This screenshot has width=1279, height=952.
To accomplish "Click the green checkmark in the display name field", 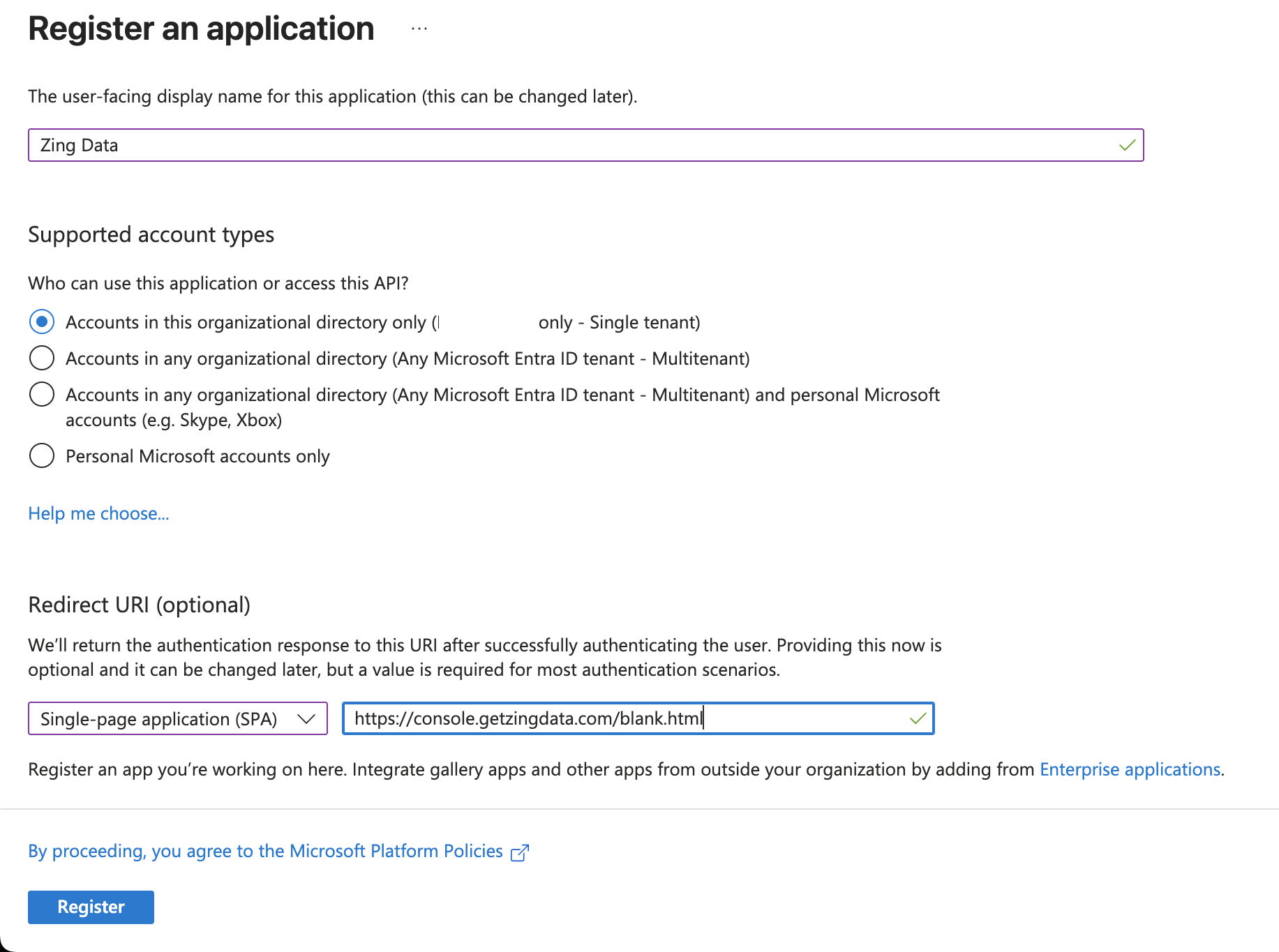I will coord(1127,145).
